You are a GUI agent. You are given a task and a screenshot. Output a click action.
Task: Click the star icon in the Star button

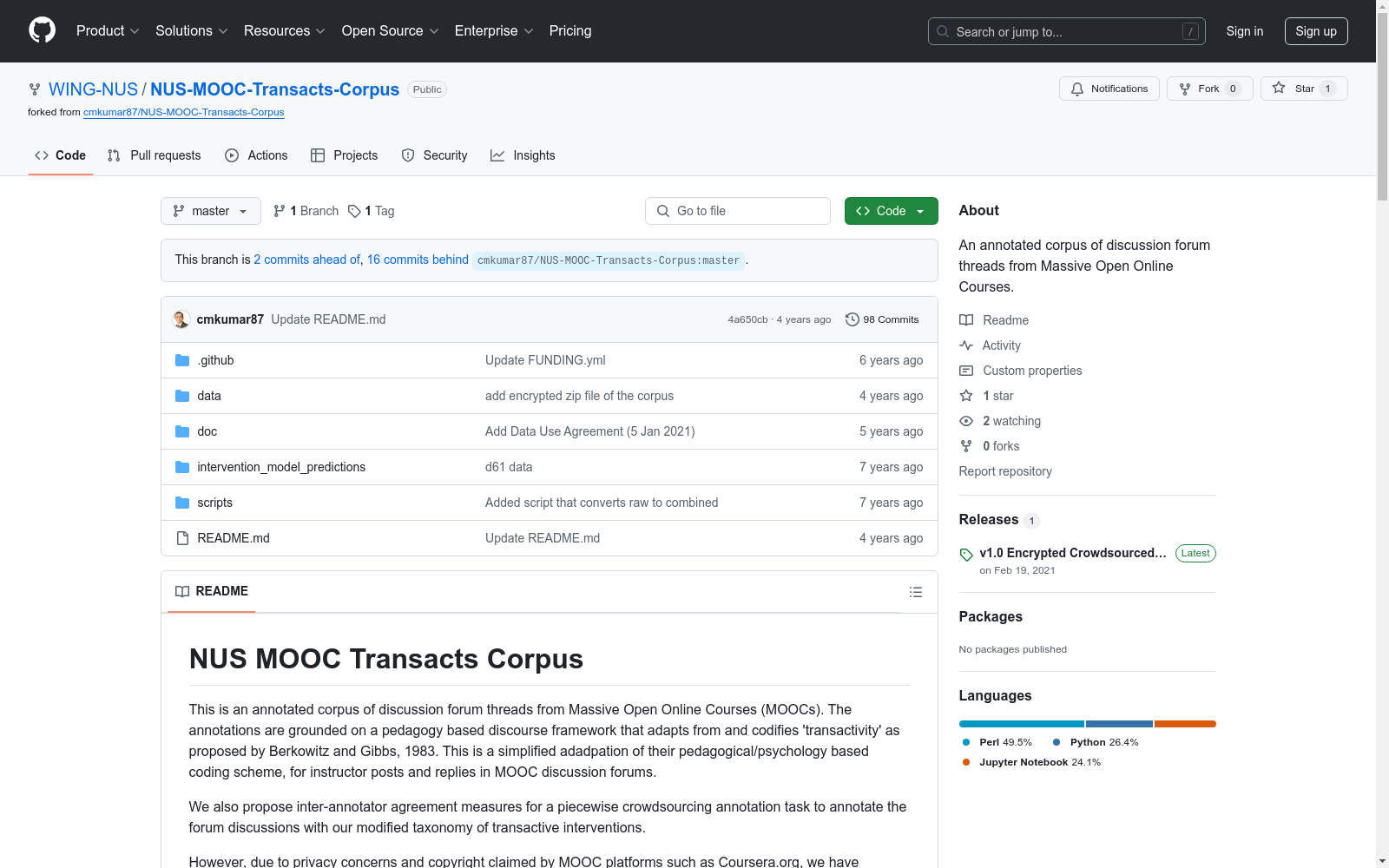pos(1279,88)
